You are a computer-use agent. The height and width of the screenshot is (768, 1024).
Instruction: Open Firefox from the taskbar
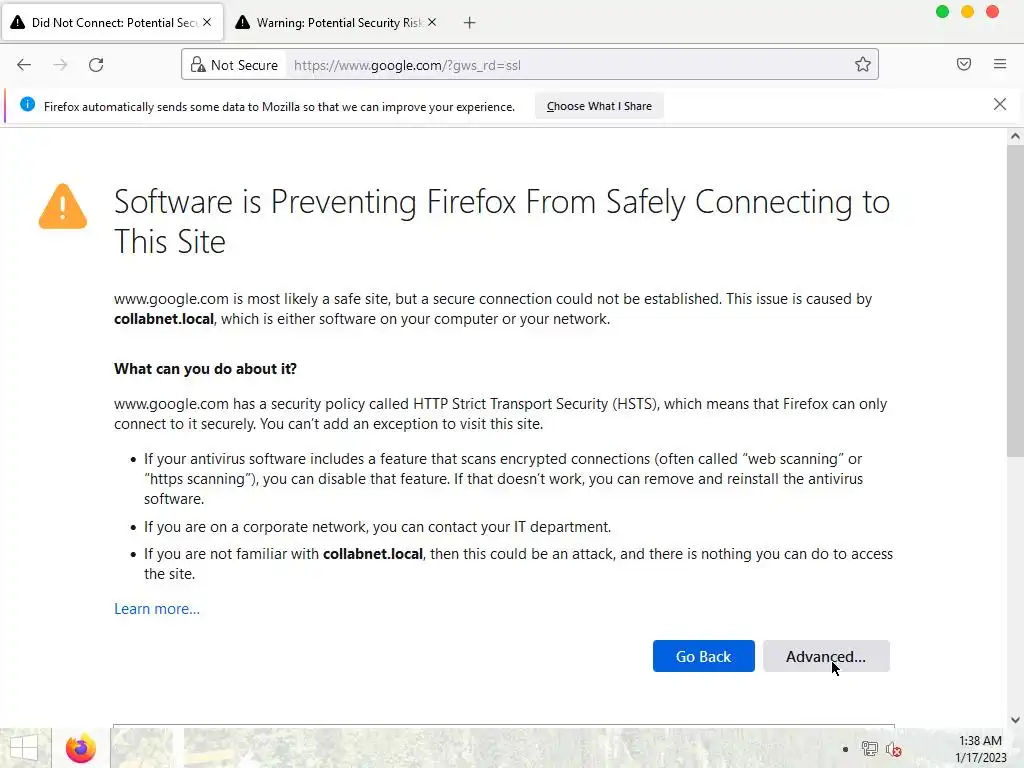(80, 748)
